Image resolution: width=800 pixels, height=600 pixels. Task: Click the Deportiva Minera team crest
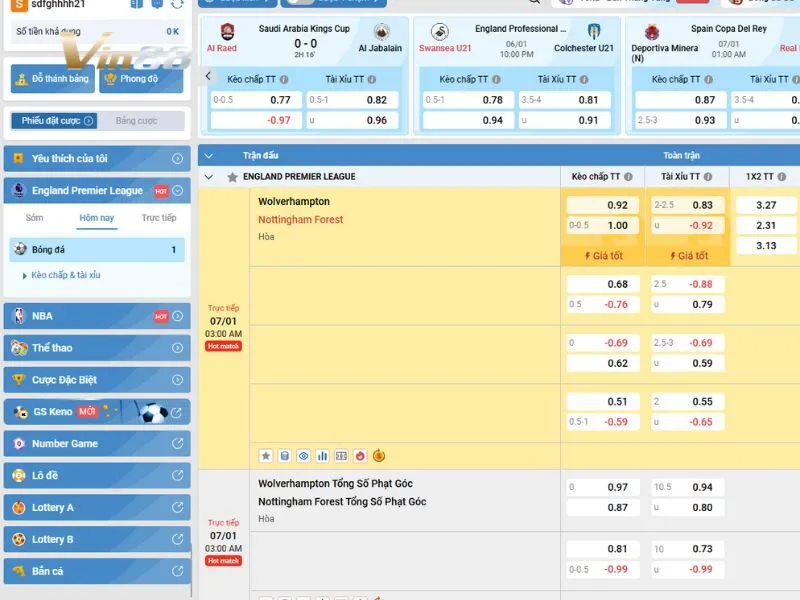[652, 32]
